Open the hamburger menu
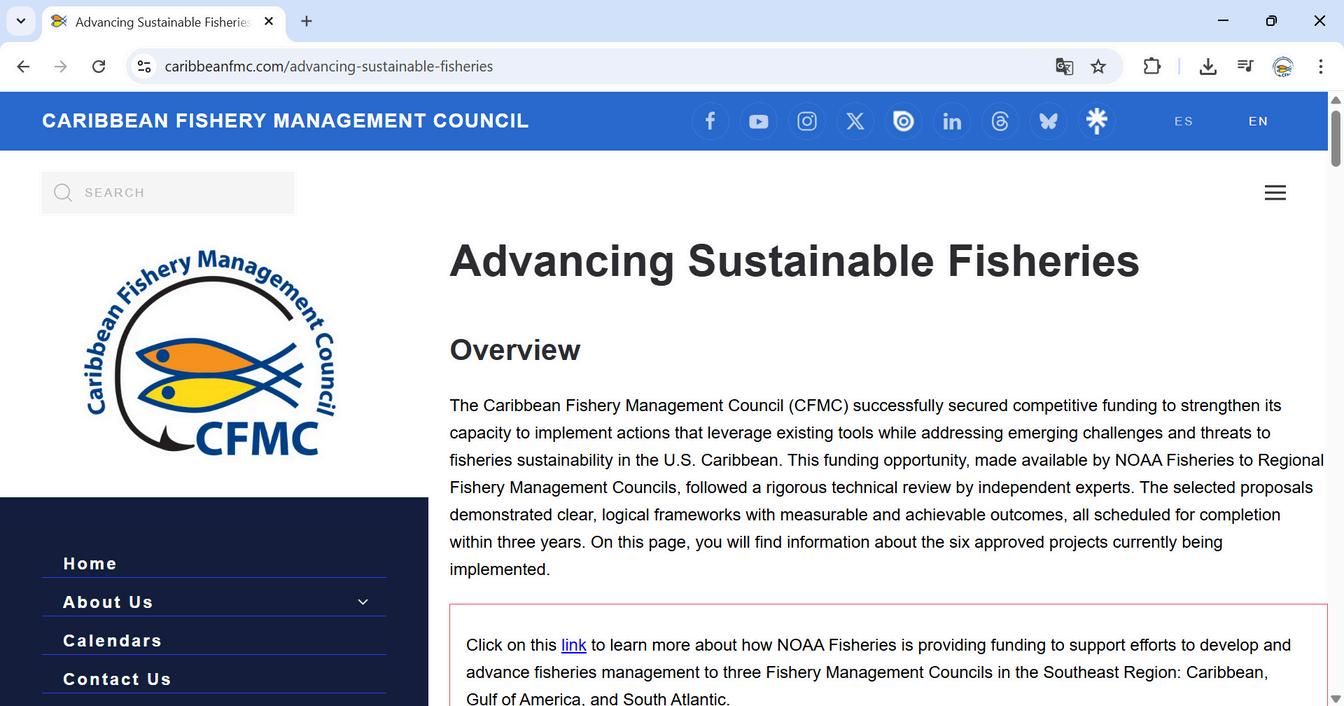 tap(1275, 193)
